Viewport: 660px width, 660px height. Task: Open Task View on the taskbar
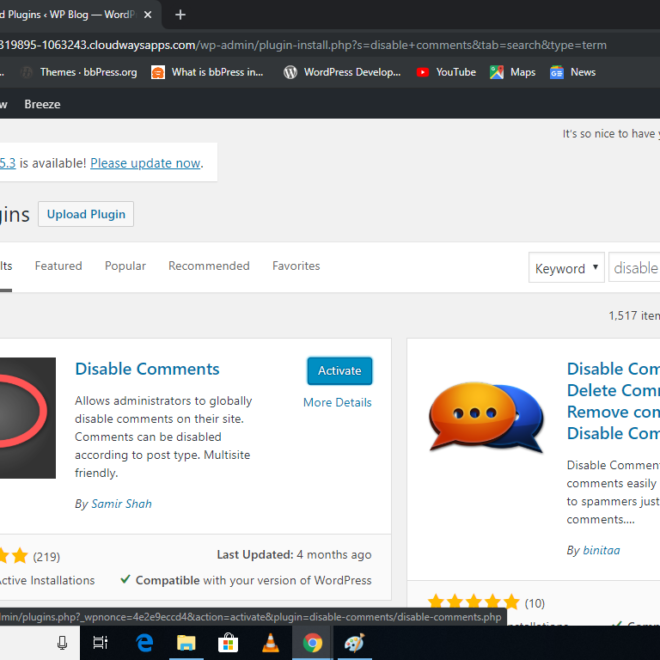point(100,643)
